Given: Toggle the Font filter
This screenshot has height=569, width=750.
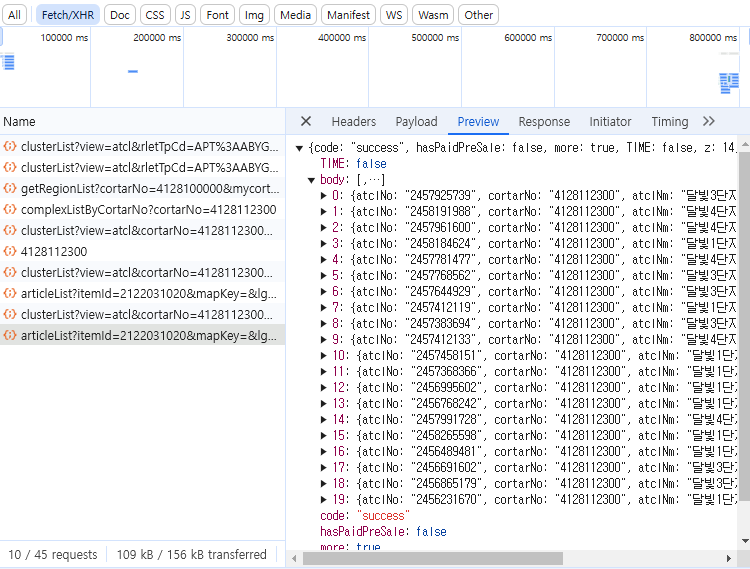Looking at the screenshot, I should (x=218, y=15).
